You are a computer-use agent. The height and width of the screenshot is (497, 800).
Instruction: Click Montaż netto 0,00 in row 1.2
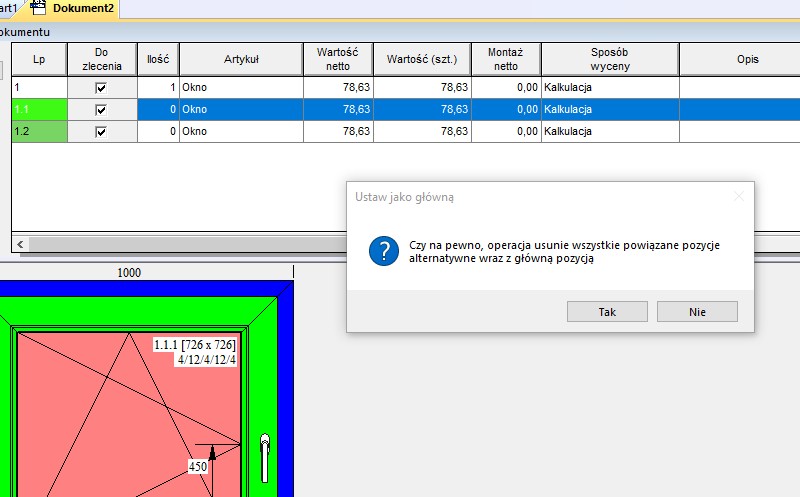point(506,131)
